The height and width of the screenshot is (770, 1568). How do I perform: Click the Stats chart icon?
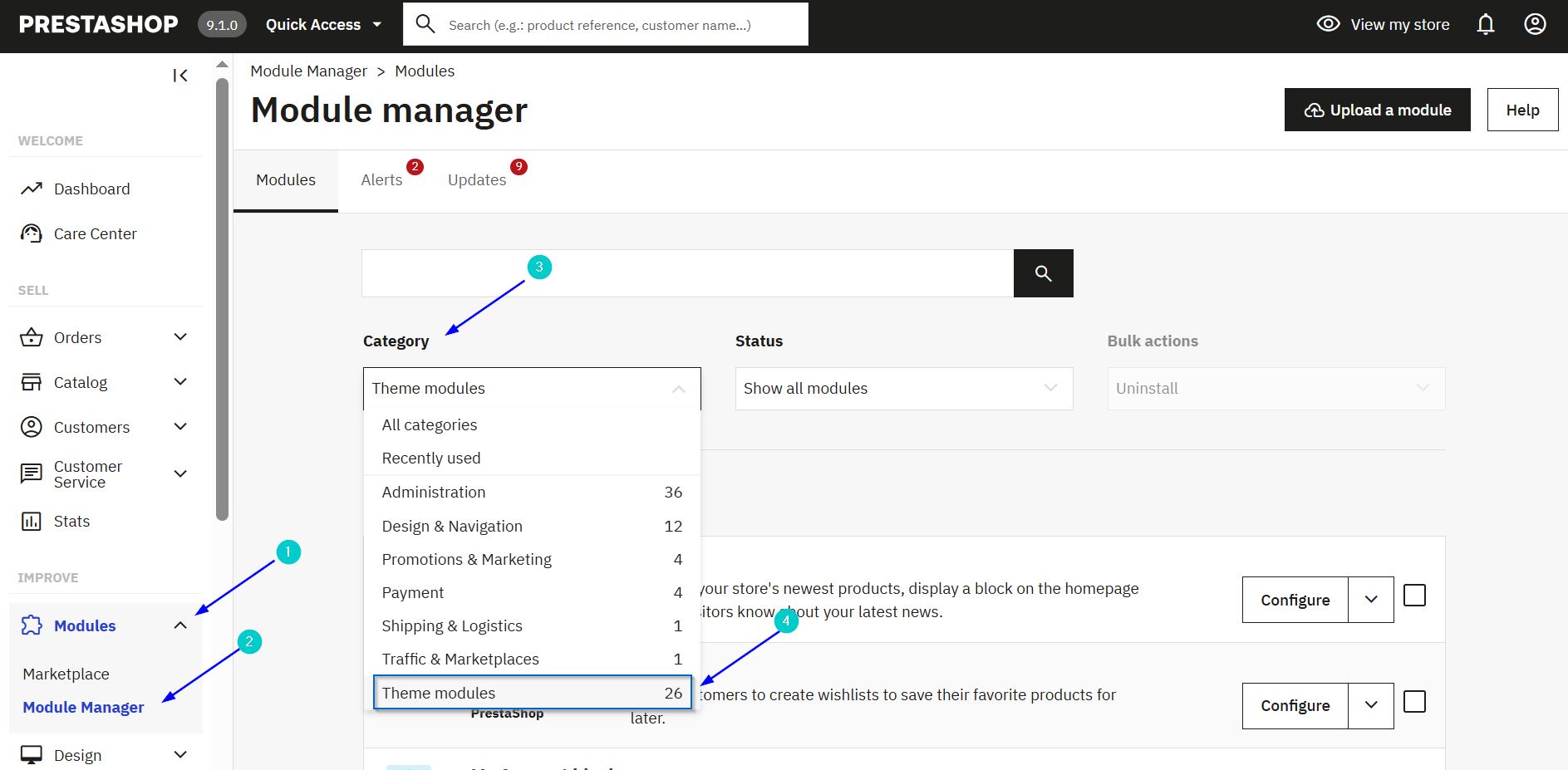pos(32,522)
